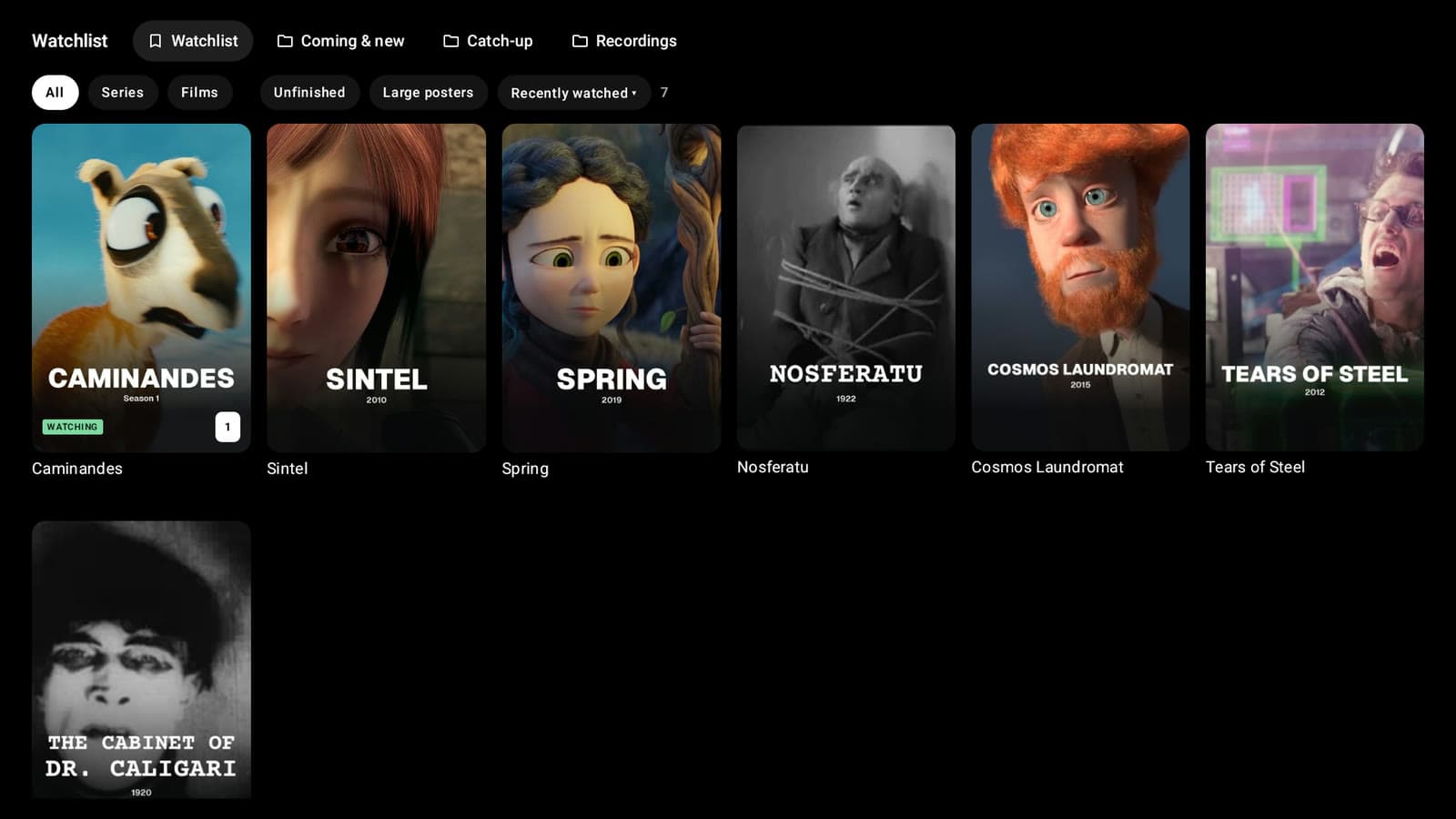Click the Watchlist page heading
The height and width of the screenshot is (819, 1456).
pos(70,41)
